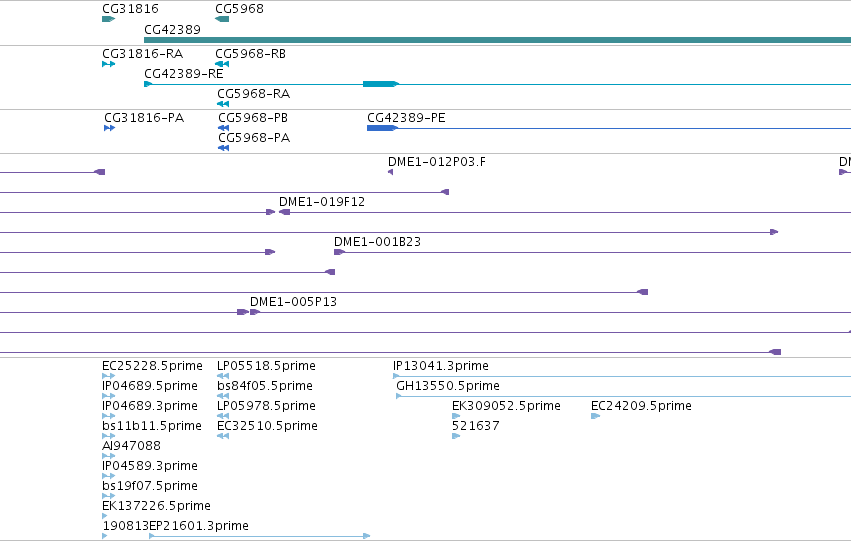851x541 pixels.
Task: Click the DME1-012P03.F feature marker
Action: coord(390,172)
